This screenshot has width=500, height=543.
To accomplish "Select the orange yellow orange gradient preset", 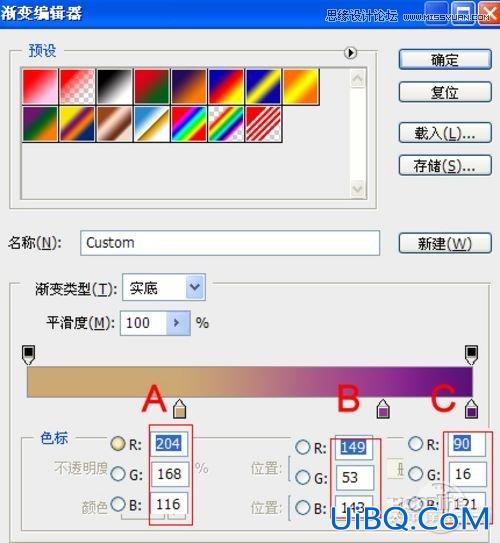I will (301, 87).
